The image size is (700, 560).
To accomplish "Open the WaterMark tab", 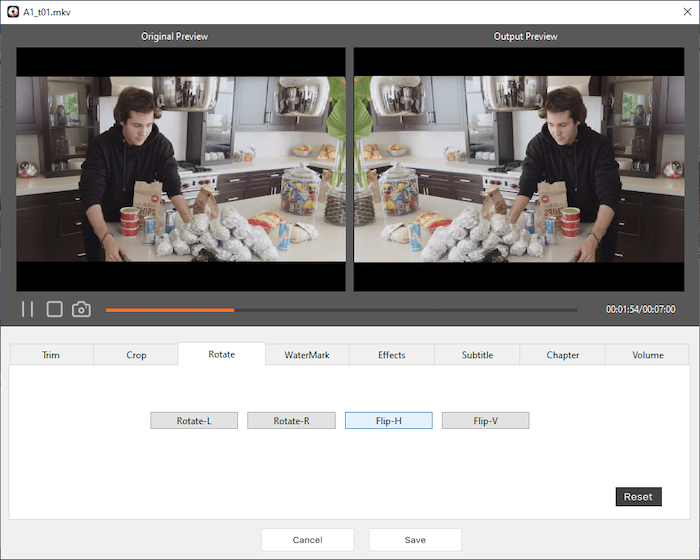I will (x=307, y=355).
